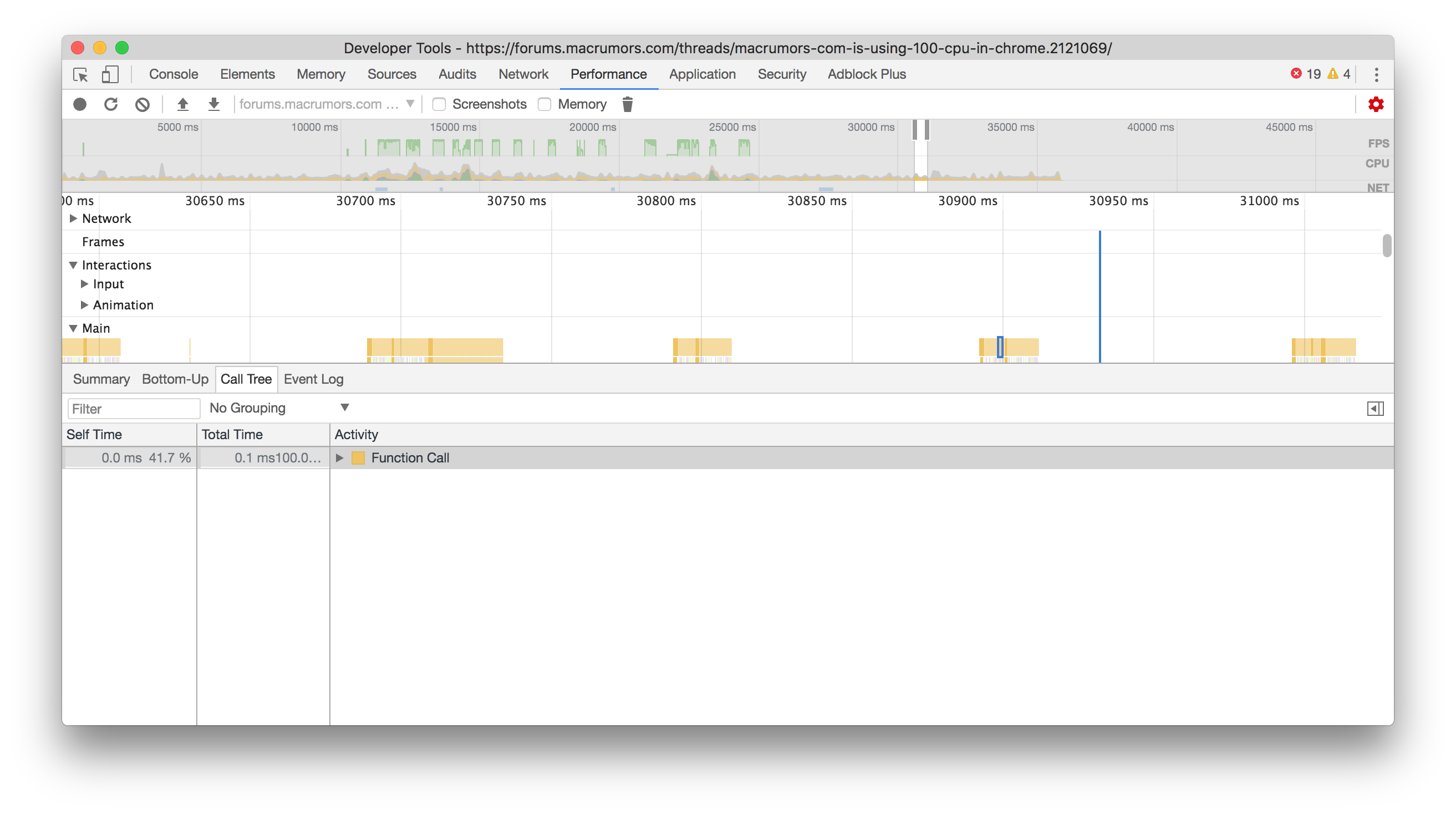This screenshot has width=1456, height=814.
Task: Expand the Input track
Action: [x=84, y=284]
